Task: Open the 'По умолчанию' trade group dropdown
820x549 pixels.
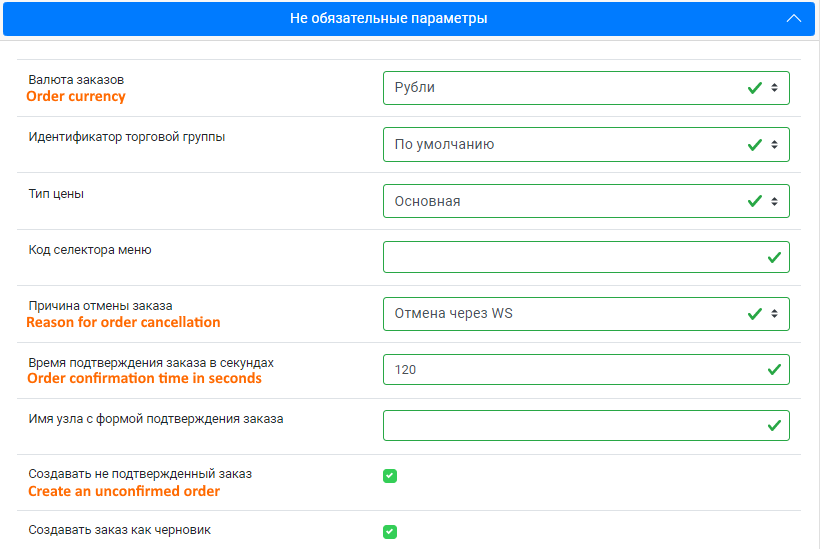Action: tap(586, 144)
